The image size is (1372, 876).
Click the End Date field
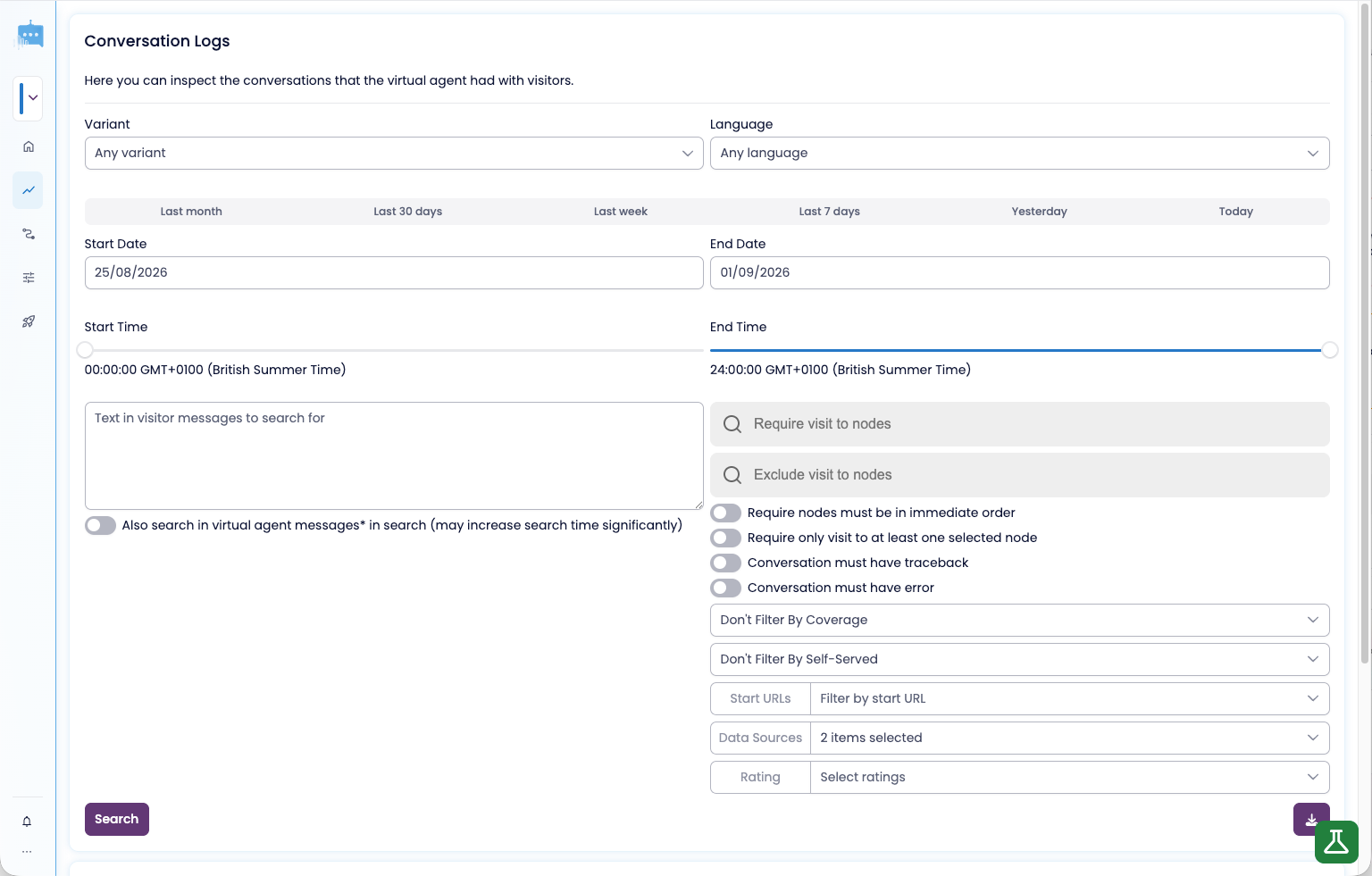pos(1019,272)
